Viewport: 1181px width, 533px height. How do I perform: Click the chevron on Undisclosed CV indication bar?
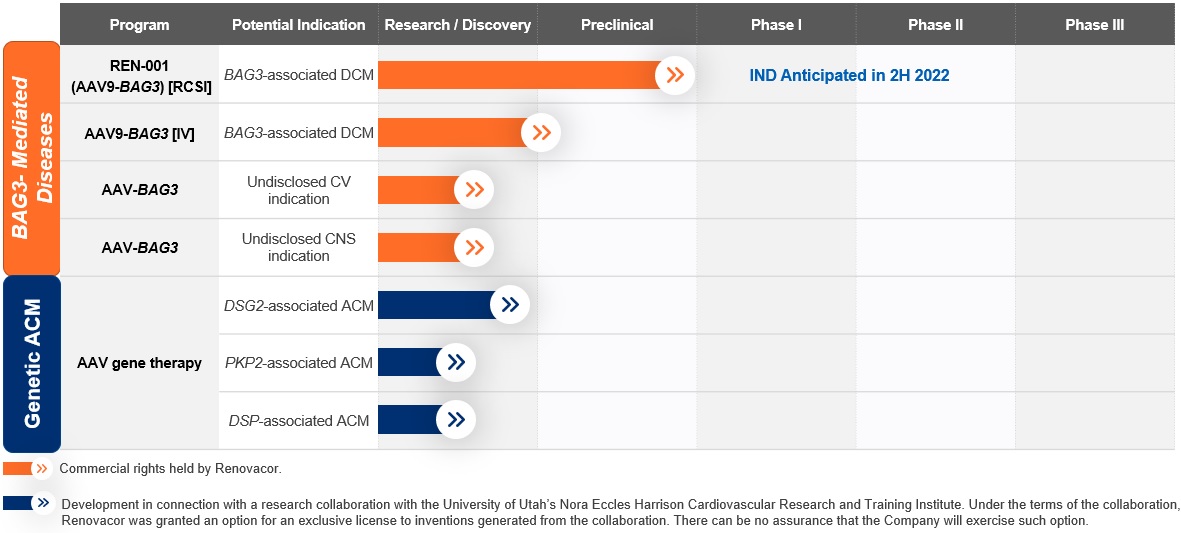tap(474, 190)
